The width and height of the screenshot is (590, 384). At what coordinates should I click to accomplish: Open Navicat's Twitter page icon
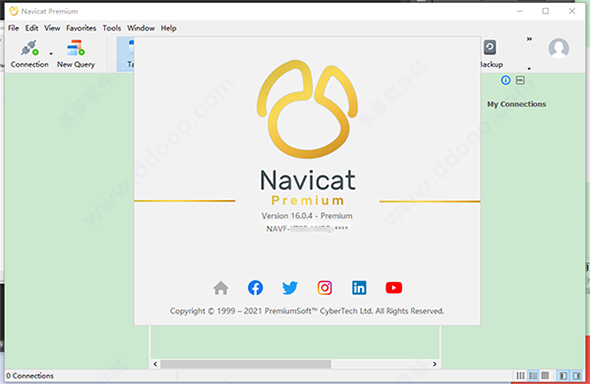coord(290,288)
